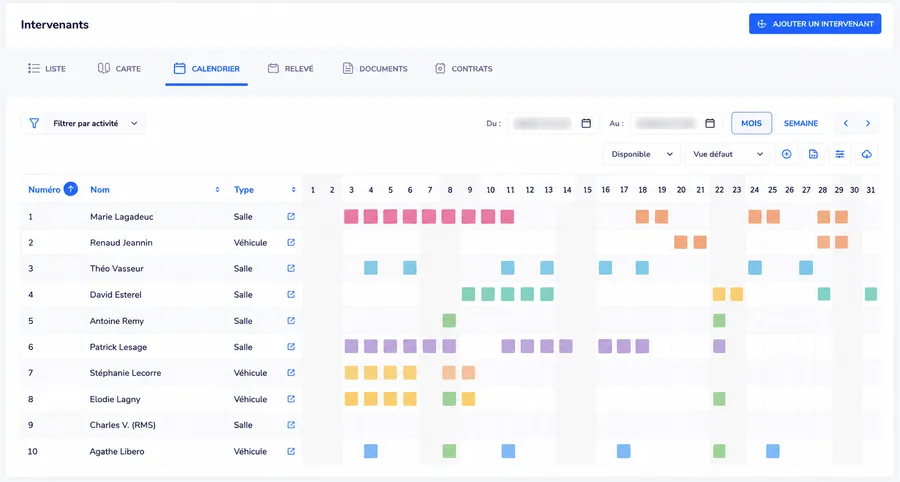Click AJOUTER UN INTERVENANT button
The height and width of the screenshot is (482, 900).
tap(815, 24)
